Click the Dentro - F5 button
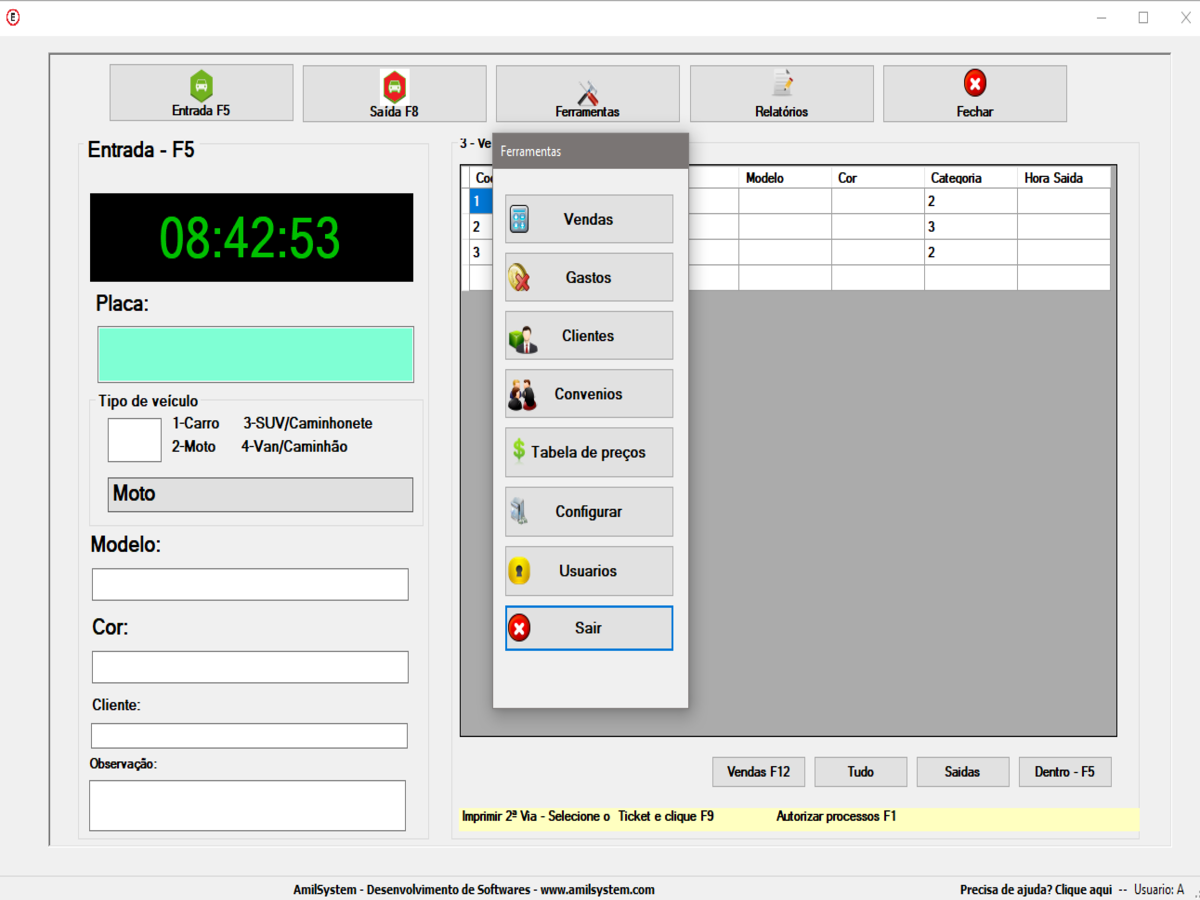 (x=1065, y=772)
